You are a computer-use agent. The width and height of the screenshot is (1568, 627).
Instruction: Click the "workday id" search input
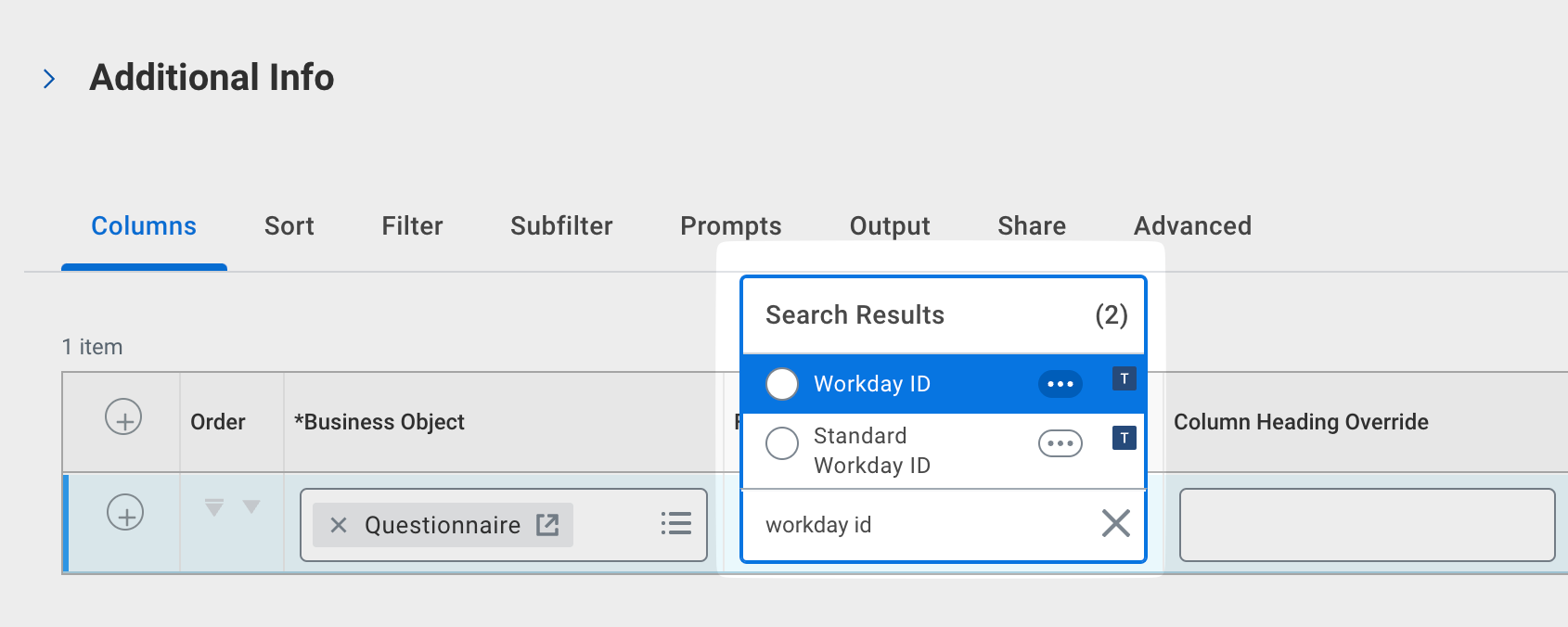[x=919, y=525]
